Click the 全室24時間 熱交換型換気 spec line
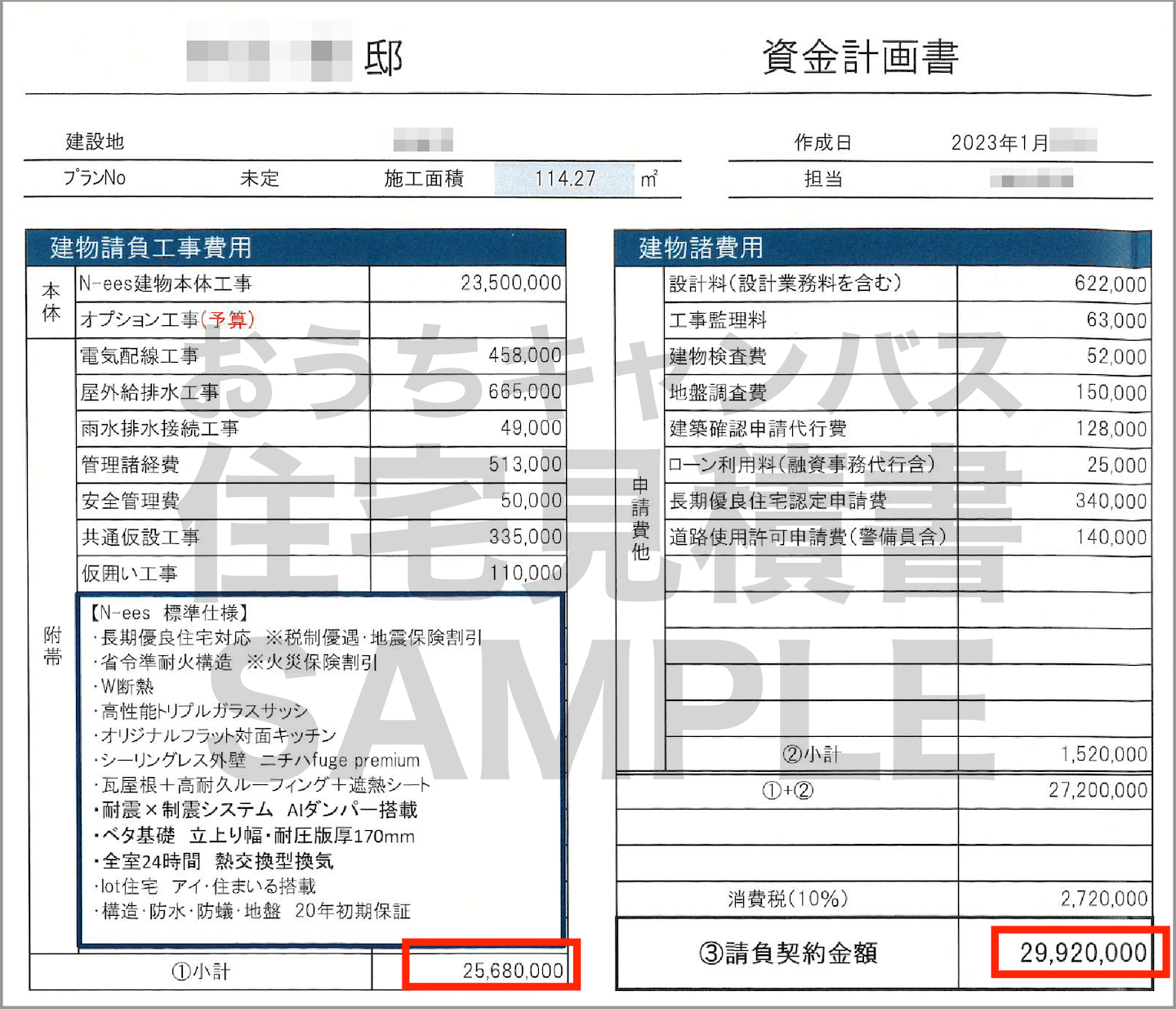The width and height of the screenshot is (1176, 1009). (x=213, y=861)
